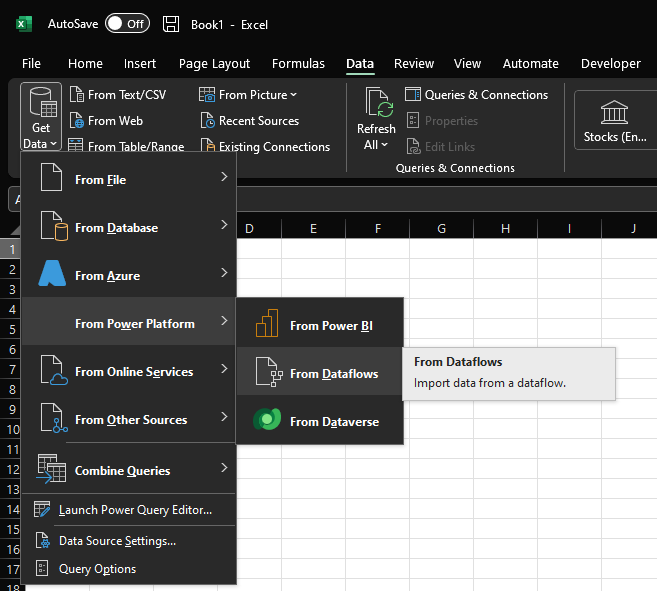Expand the From Azure submenu arrow
The image size is (657, 591).
[x=224, y=273]
